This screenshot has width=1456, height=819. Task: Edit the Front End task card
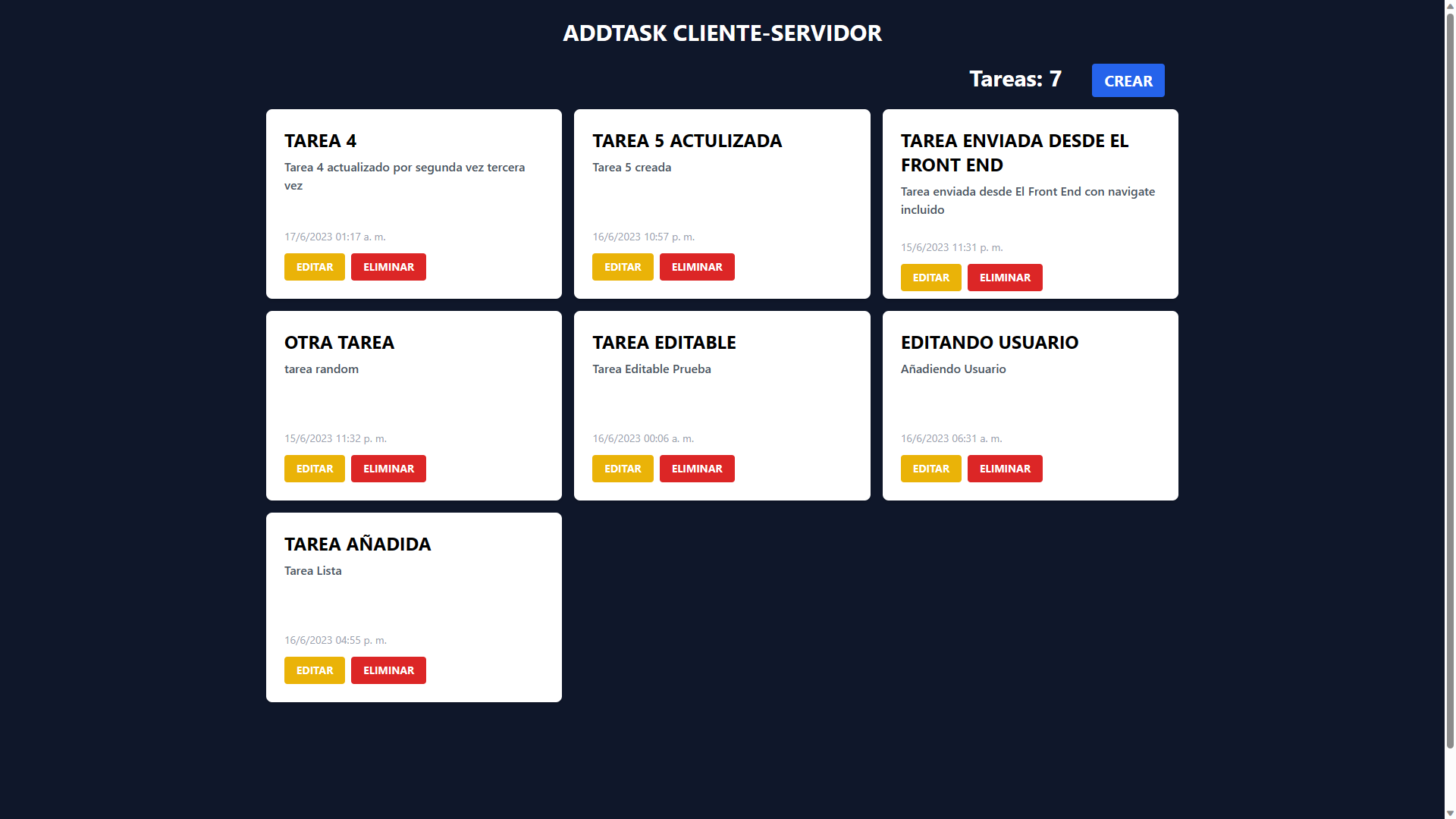pyautogui.click(x=930, y=278)
